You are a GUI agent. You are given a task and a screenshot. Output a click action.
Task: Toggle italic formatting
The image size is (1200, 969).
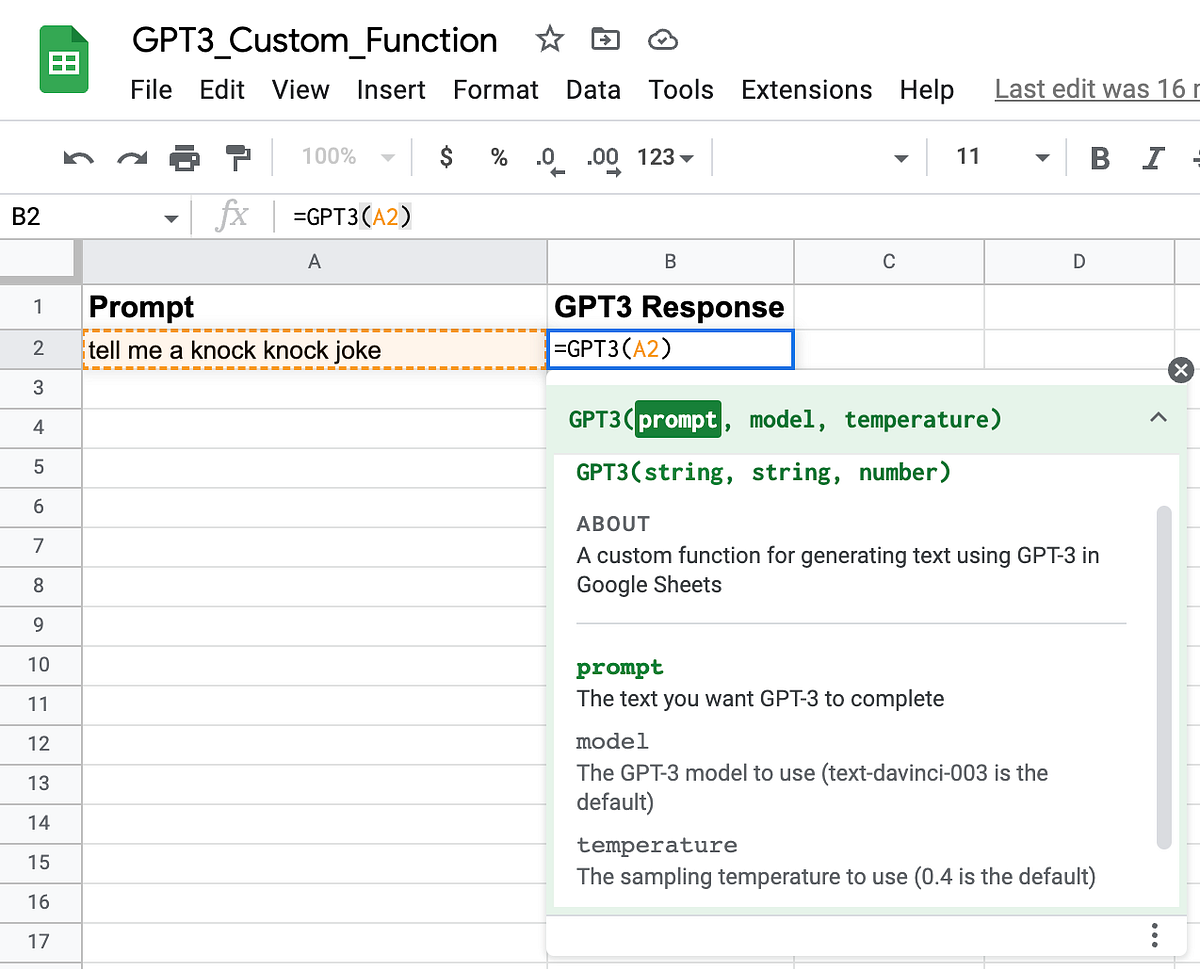click(x=1153, y=157)
